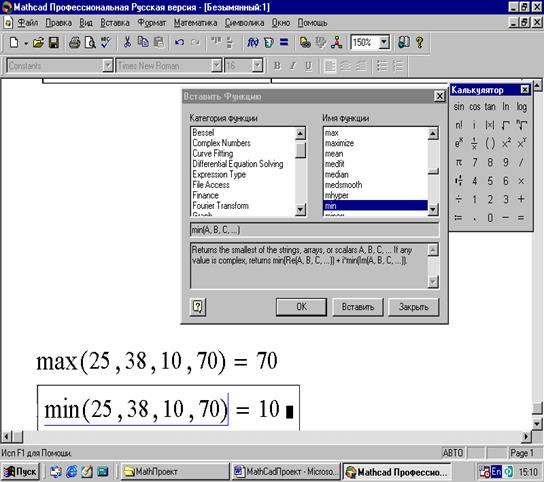Viewport: 544px width, 482px height.
Task: Select Fourier Transform category
Action: [x=220, y=205]
